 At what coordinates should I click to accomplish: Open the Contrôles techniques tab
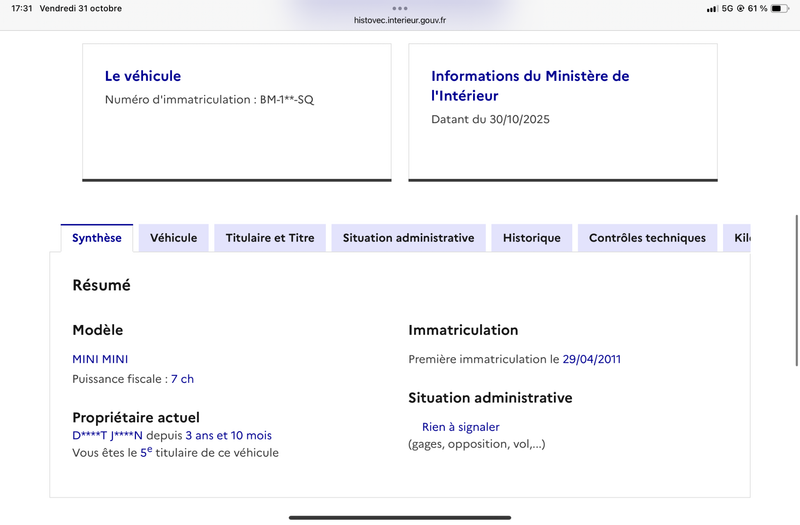647,238
